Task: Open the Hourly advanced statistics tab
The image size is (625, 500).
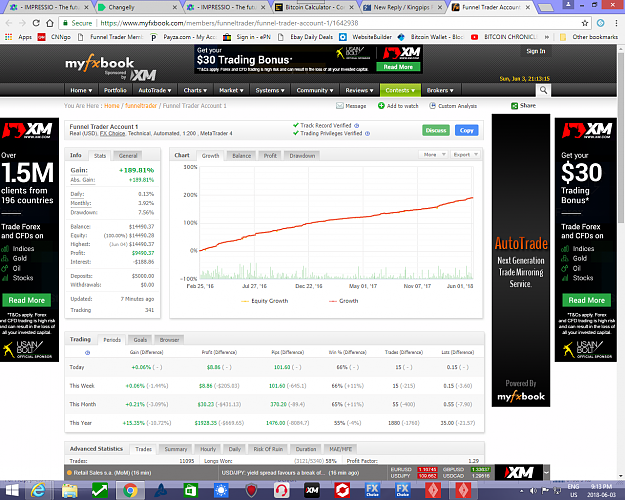Action: pos(208,449)
